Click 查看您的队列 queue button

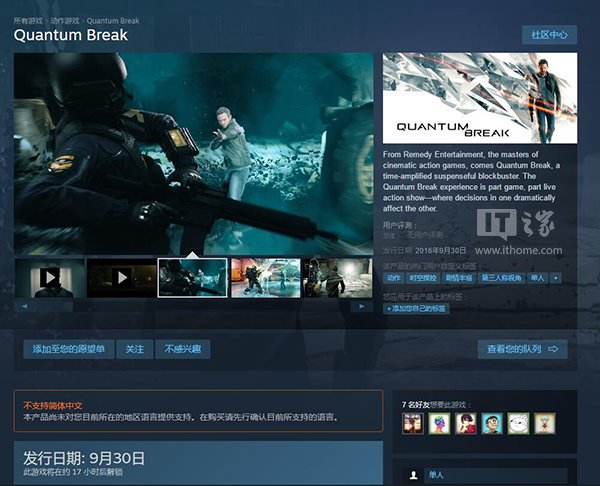523,349
